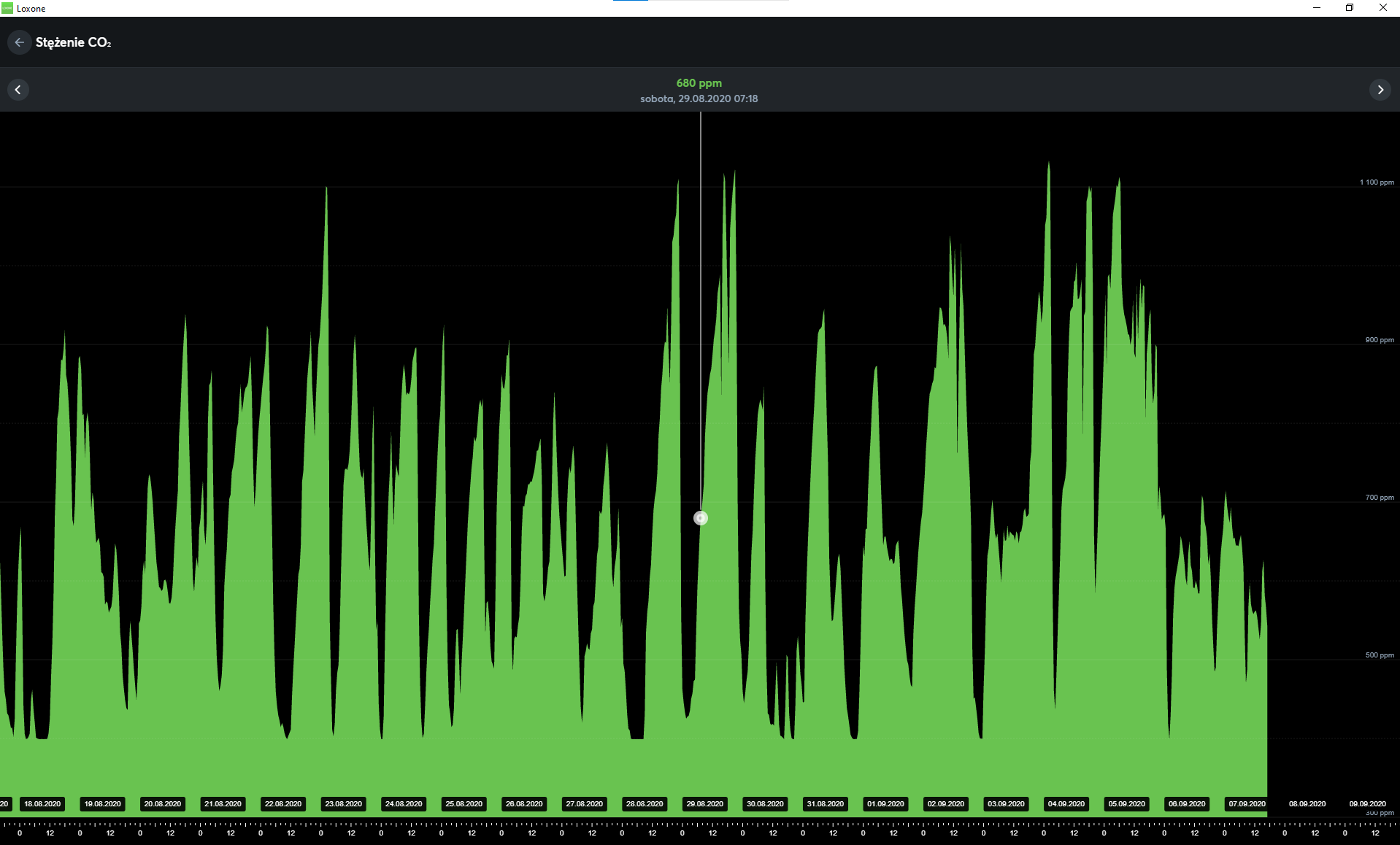Select the 03.09.2020 date label

1006,804
